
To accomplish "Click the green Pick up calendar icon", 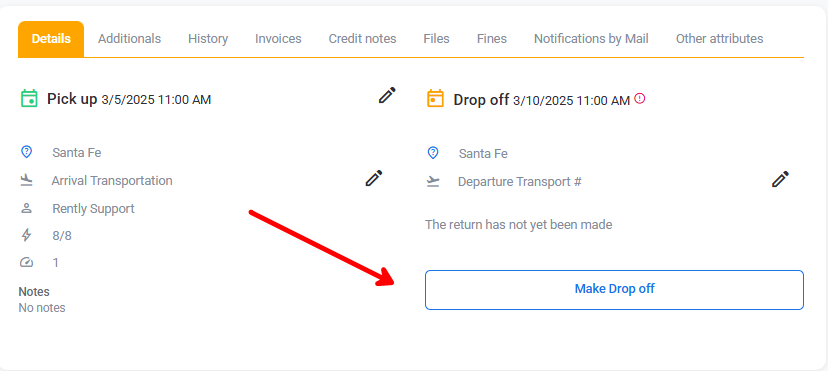I will point(29,99).
